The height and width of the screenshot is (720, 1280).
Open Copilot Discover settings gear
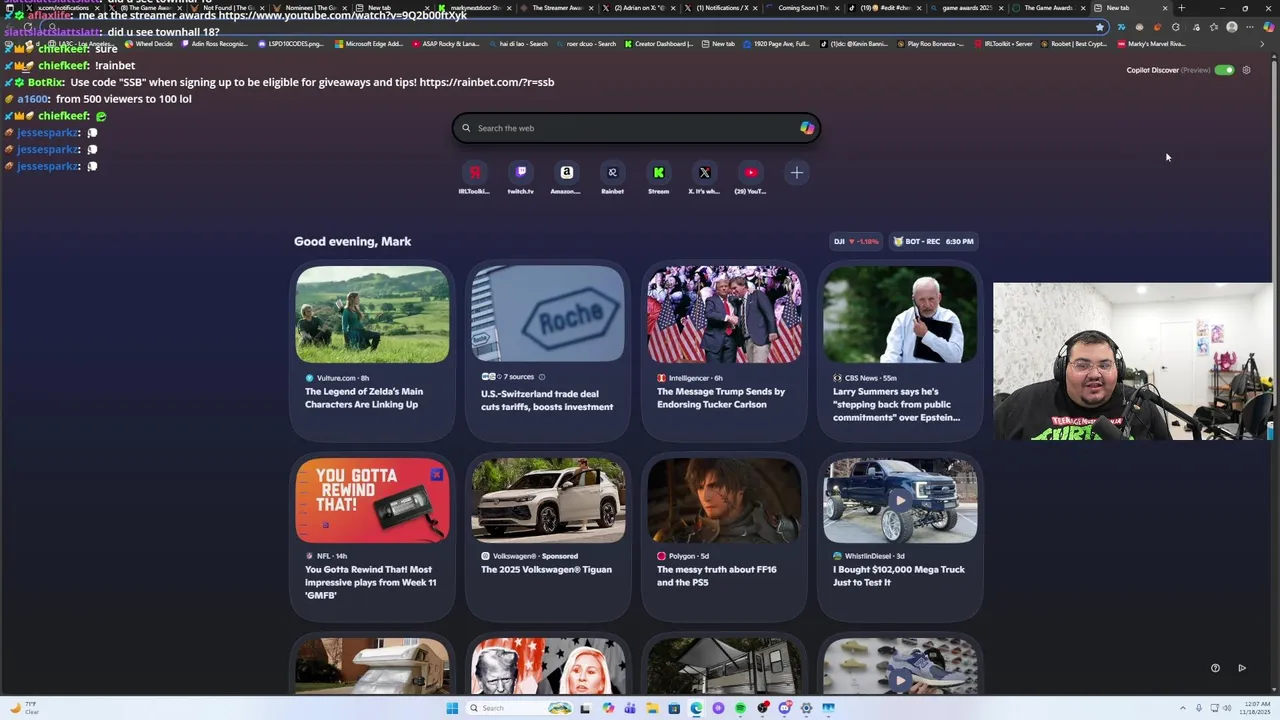(1246, 70)
